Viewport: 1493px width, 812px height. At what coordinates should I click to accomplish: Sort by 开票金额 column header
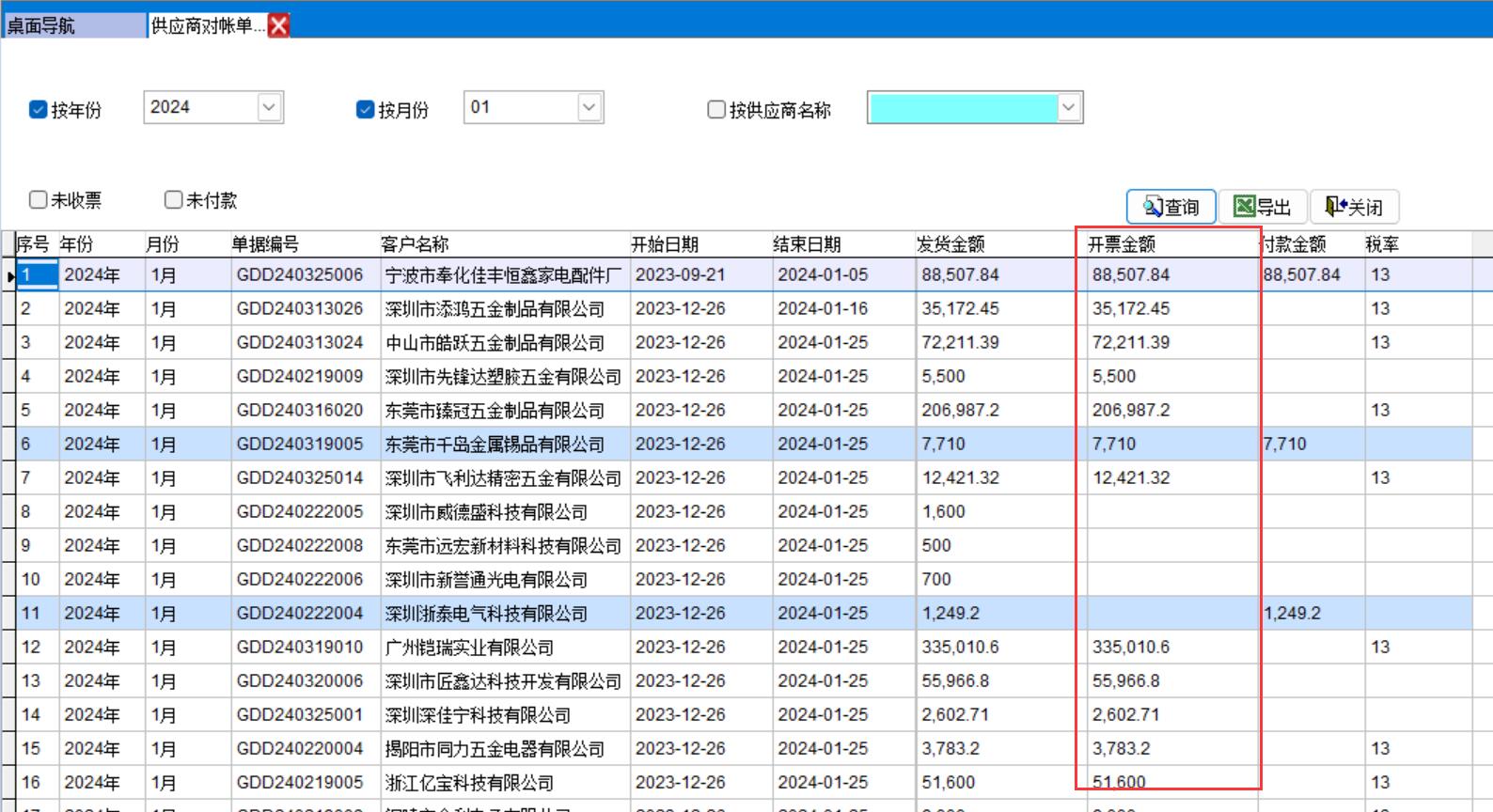pos(1121,244)
